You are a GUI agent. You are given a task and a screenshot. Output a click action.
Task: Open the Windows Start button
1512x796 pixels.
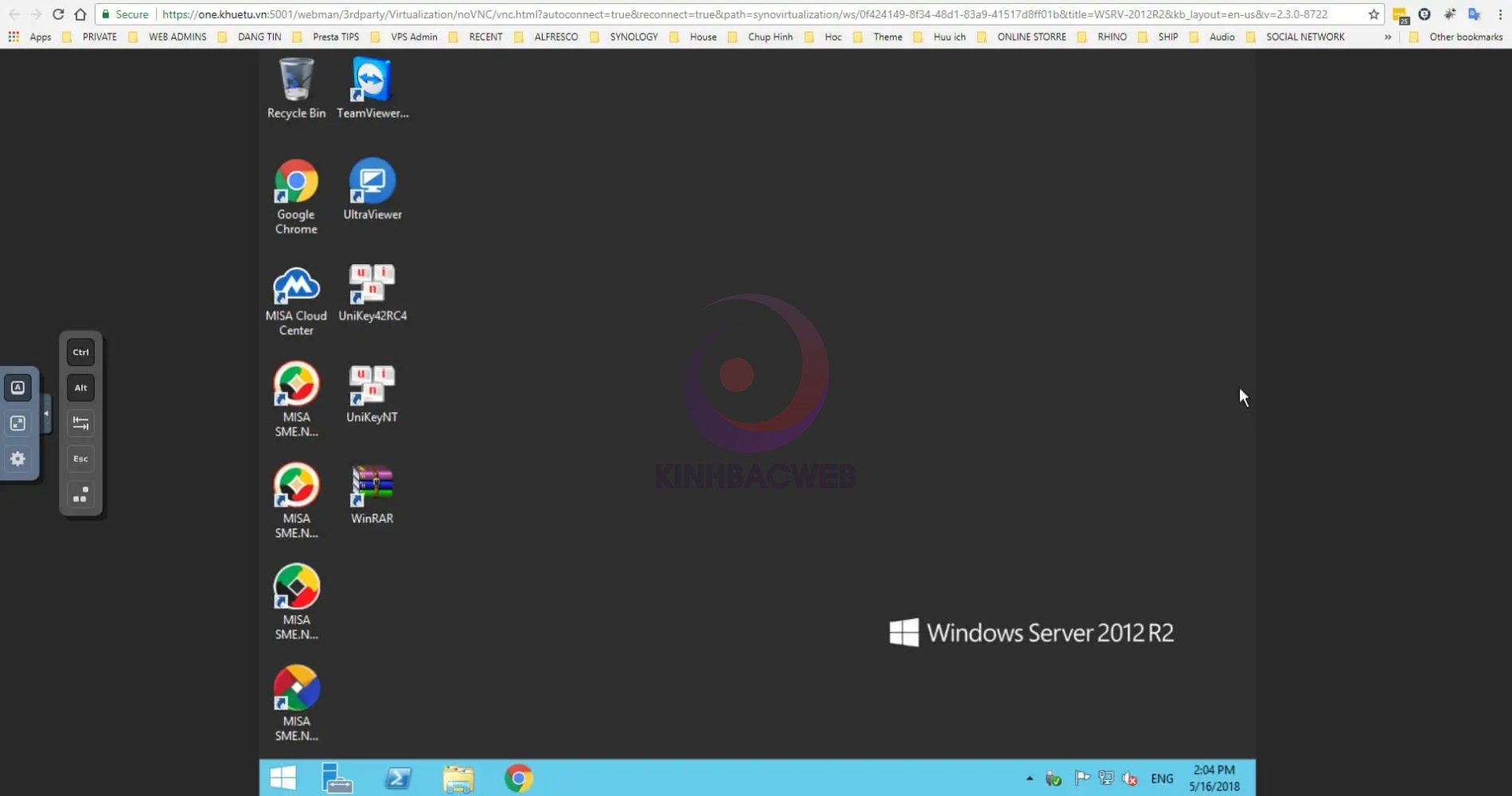[x=283, y=778]
